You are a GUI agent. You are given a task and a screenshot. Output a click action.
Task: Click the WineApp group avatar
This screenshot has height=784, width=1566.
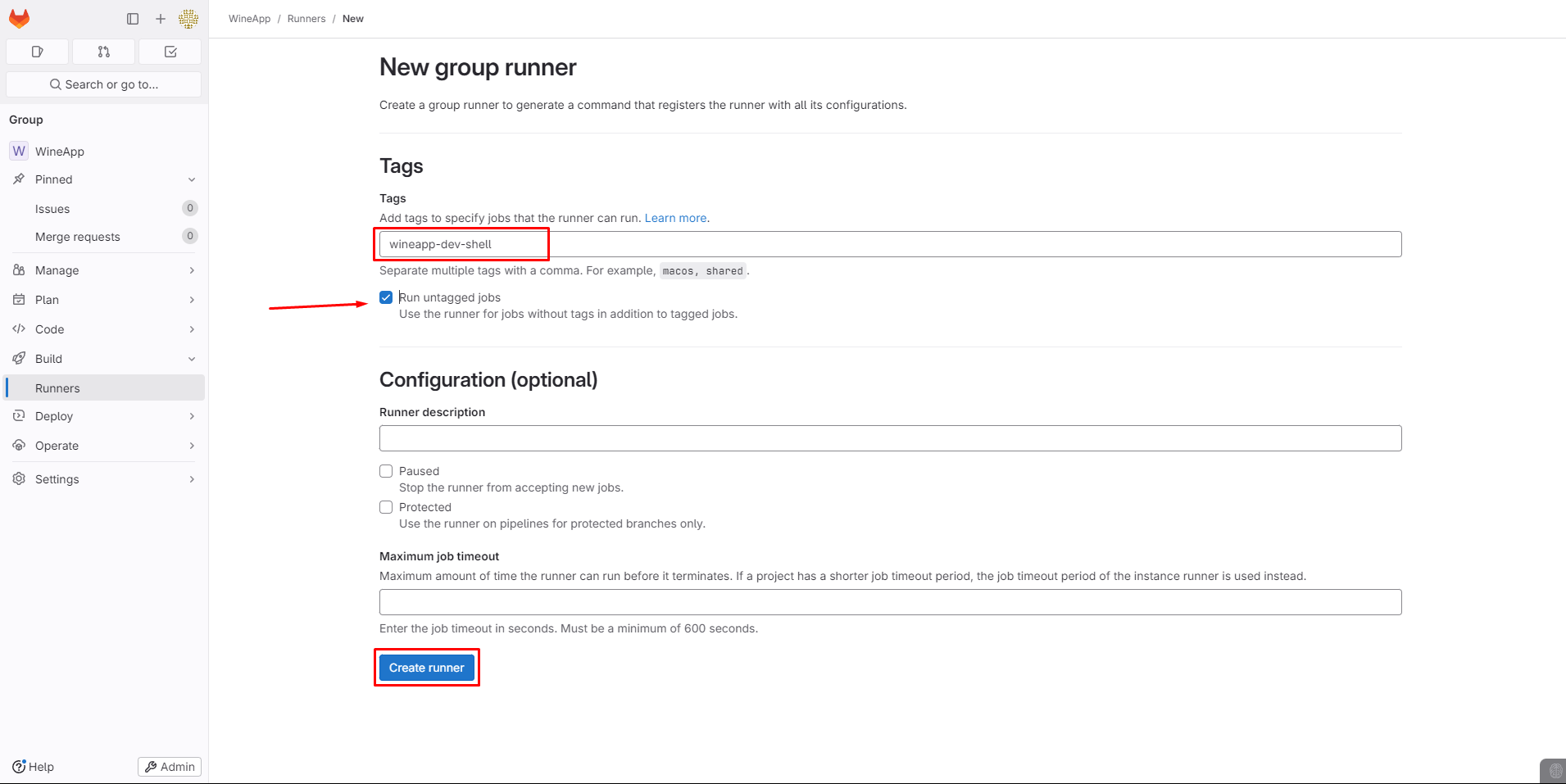click(x=19, y=152)
